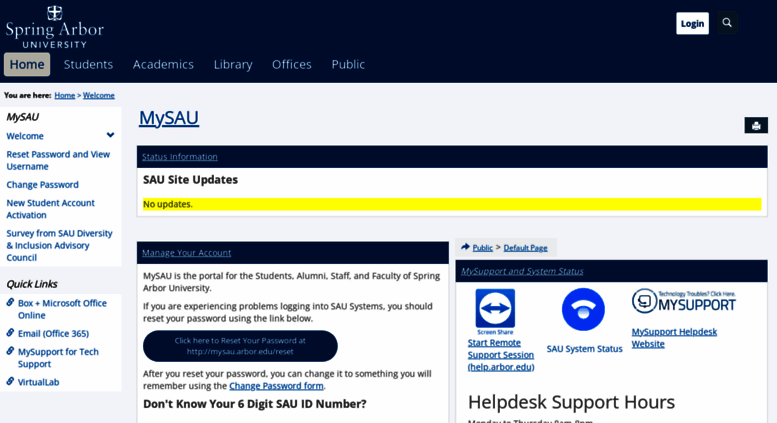This screenshot has width=777, height=423.
Task: Select Welcome in the MySAU sidebar
Action: [x=25, y=136]
